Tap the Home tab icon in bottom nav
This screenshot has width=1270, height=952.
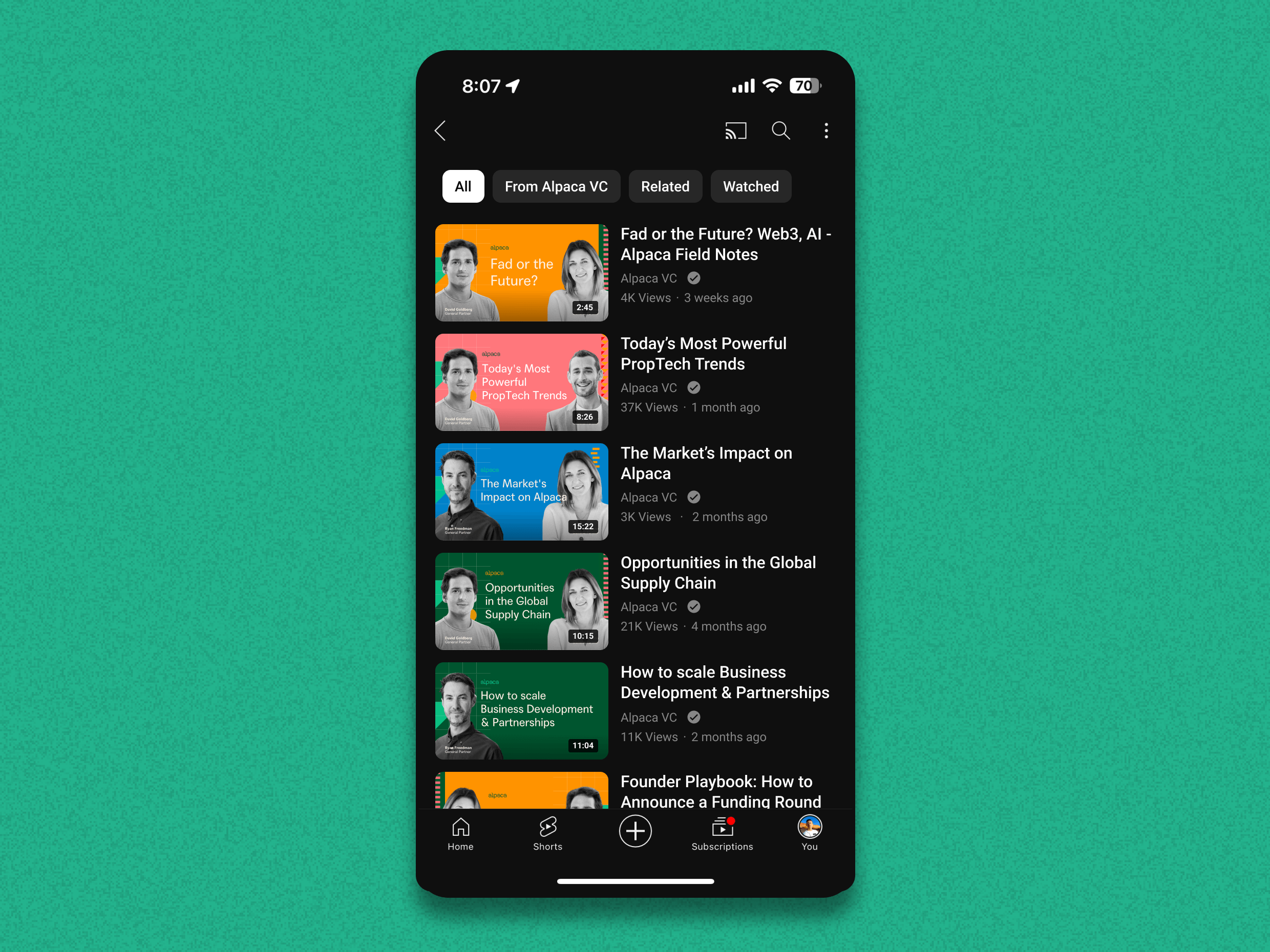460,830
